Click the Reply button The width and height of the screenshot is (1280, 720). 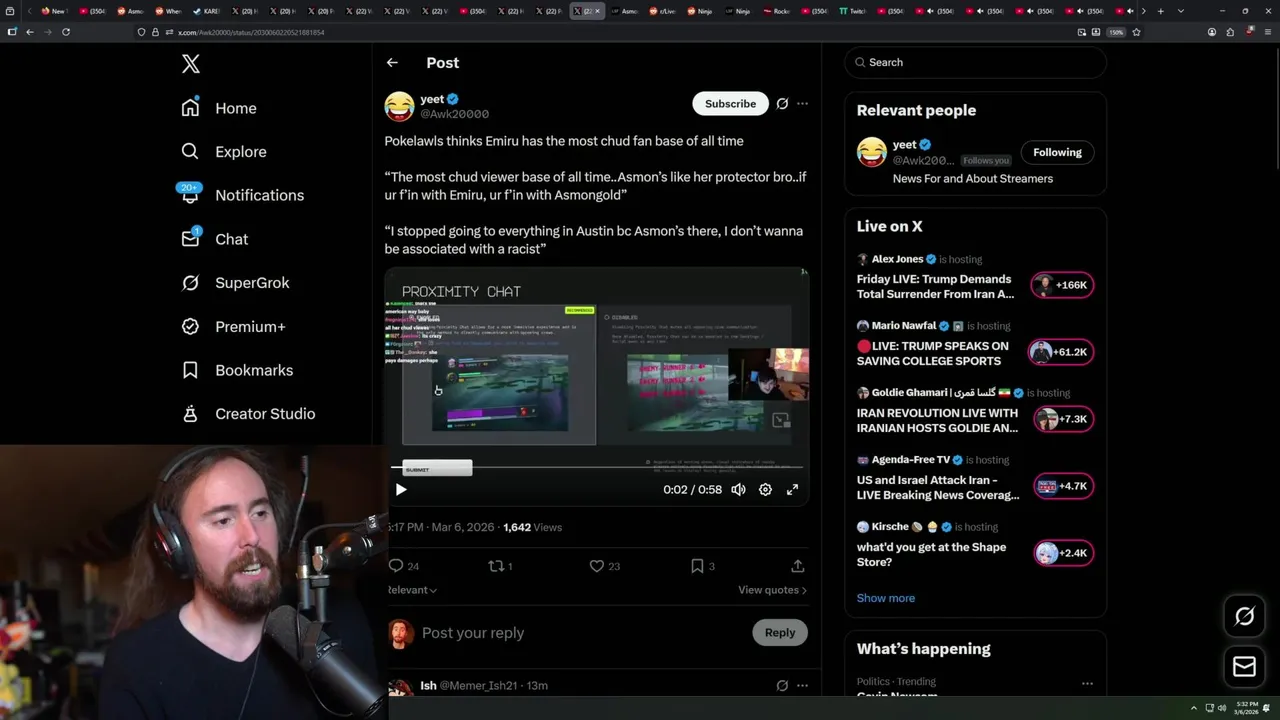pyautogui.click(x=780, y=633)
